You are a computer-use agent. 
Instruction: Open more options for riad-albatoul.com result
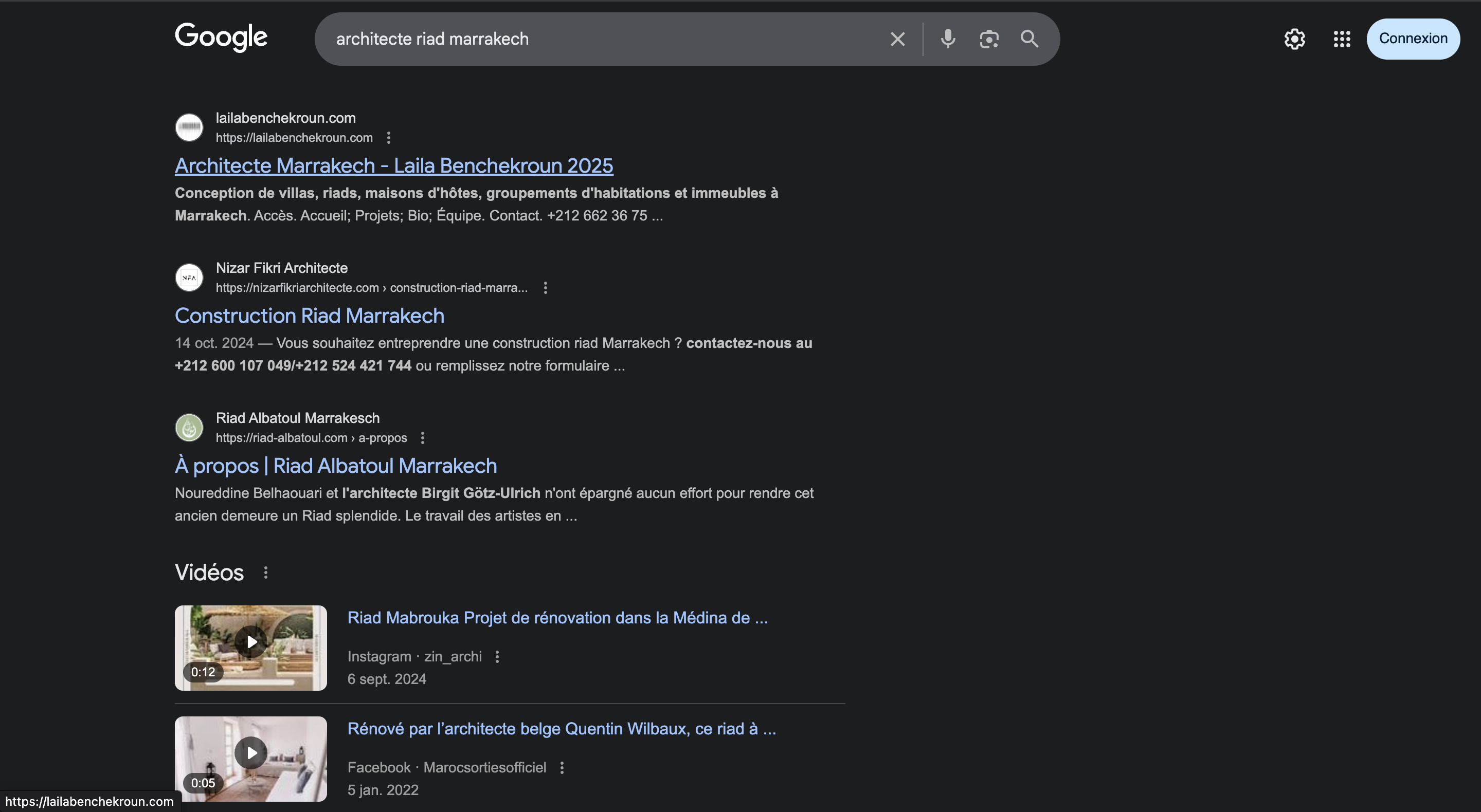tap(423, 438)
